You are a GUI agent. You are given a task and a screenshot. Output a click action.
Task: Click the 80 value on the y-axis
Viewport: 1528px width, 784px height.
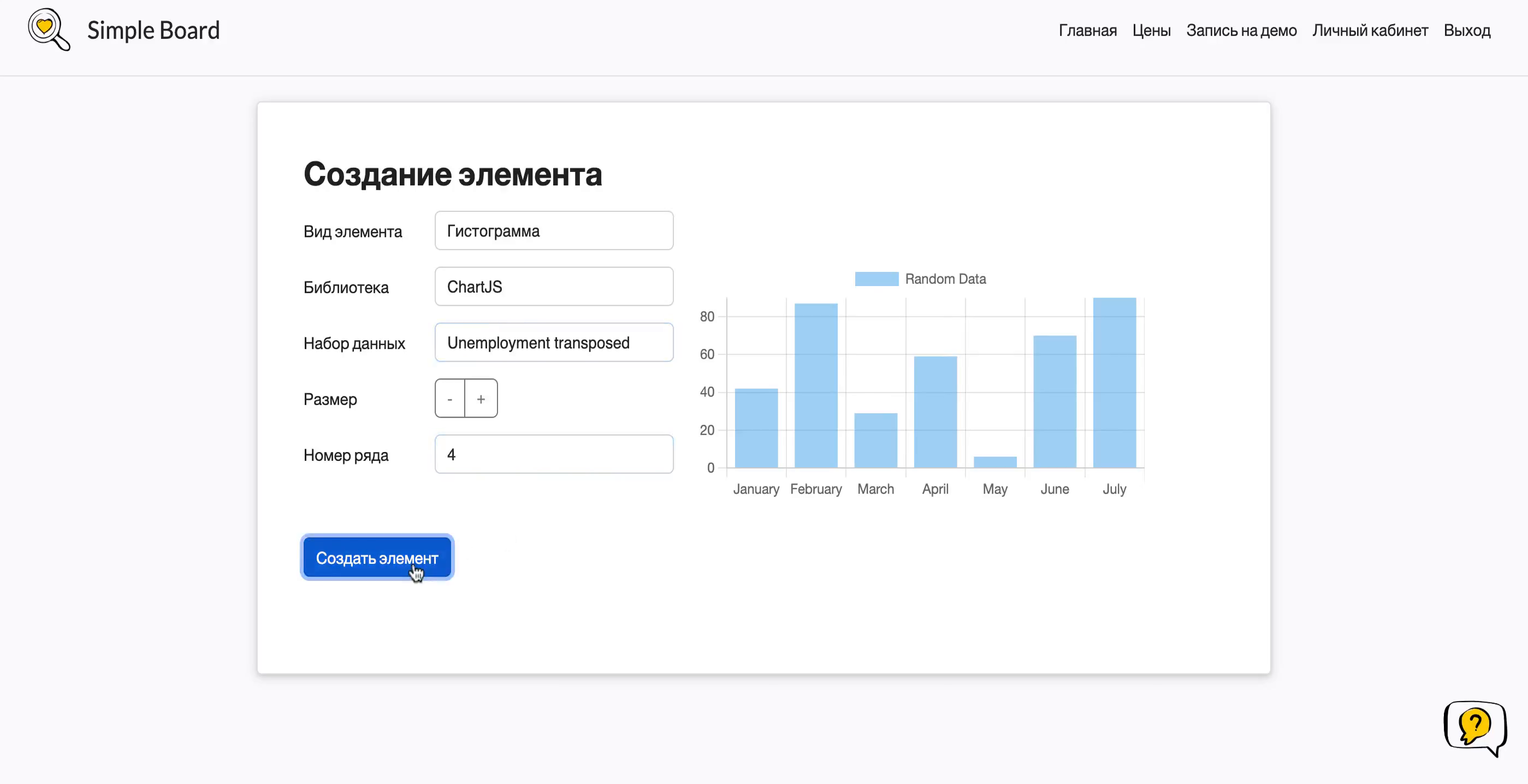click(707, 317)
